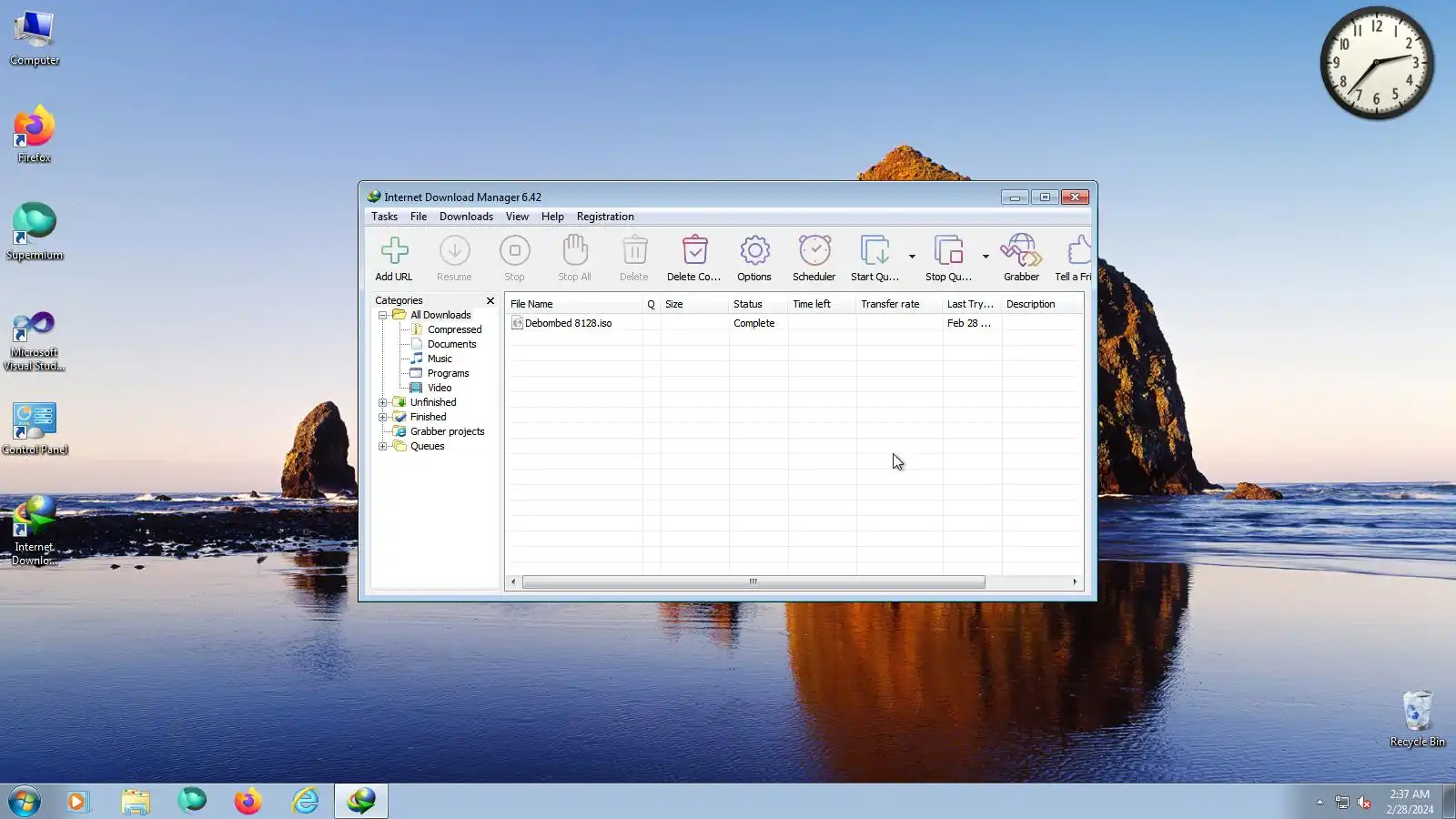Sort by Size column header

pyautogui.click(x=695, y=304)
